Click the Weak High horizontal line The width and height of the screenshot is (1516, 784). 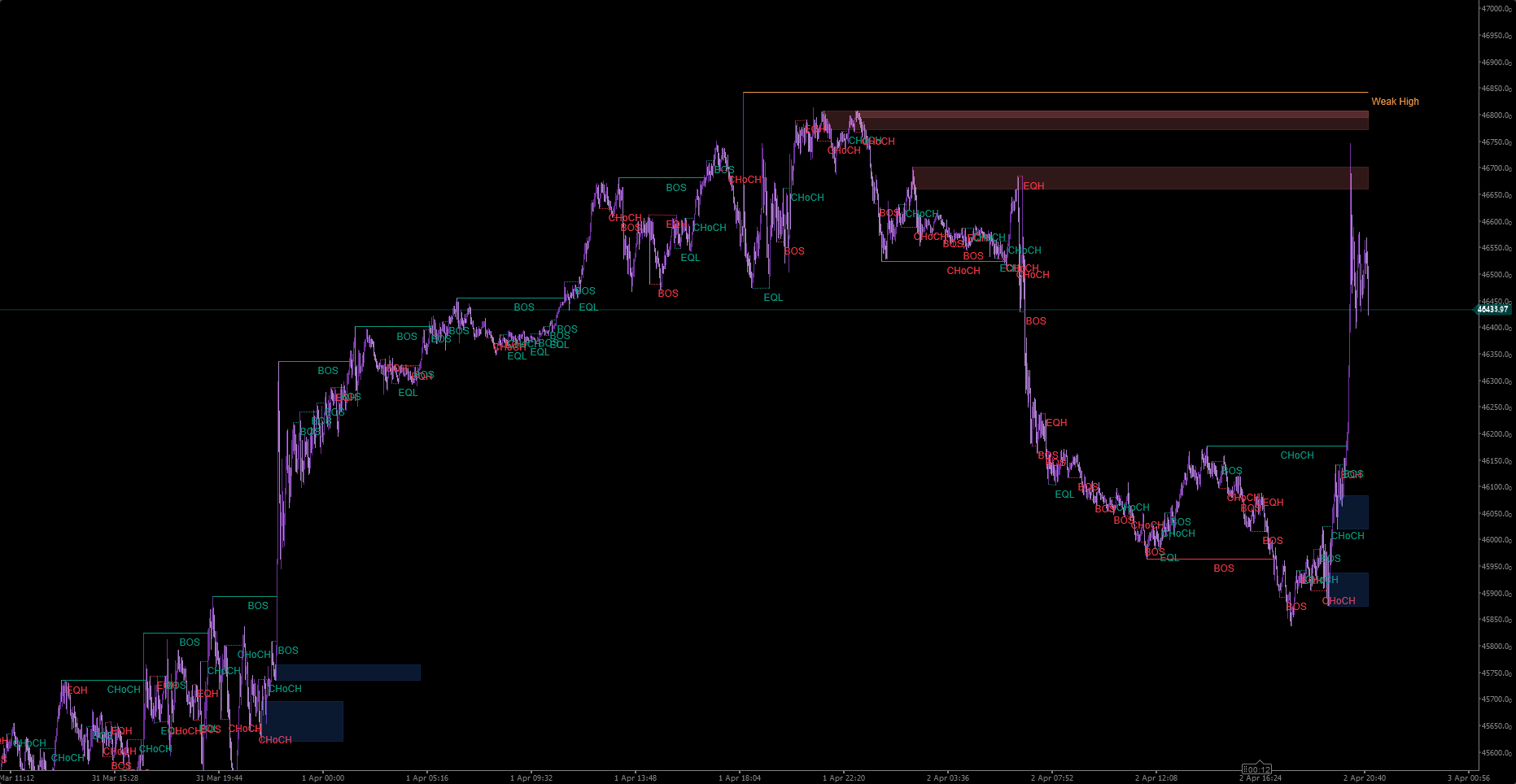1058,93
